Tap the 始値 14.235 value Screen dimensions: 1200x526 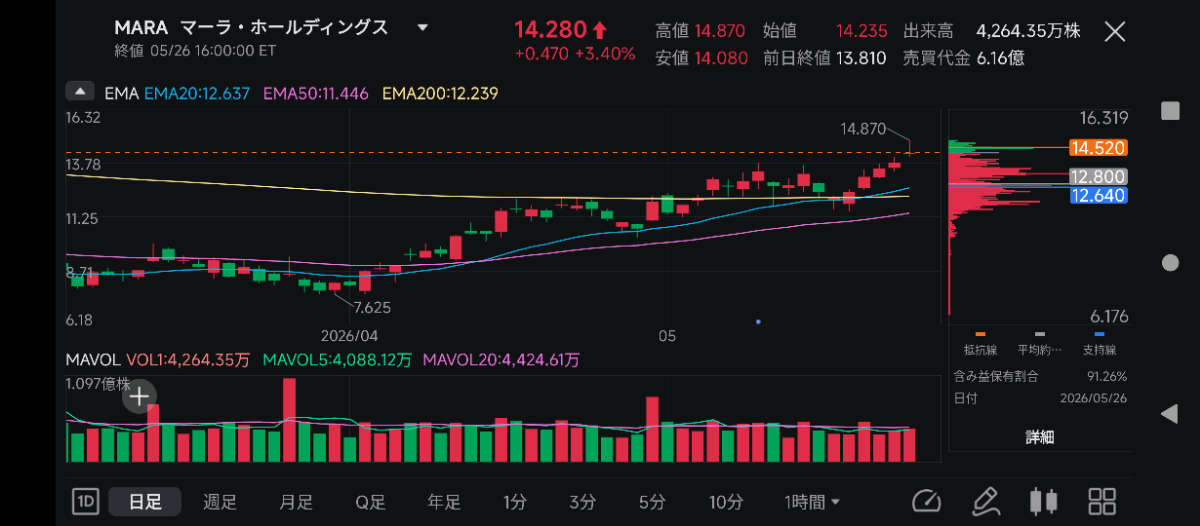click(x=864, y=30)
